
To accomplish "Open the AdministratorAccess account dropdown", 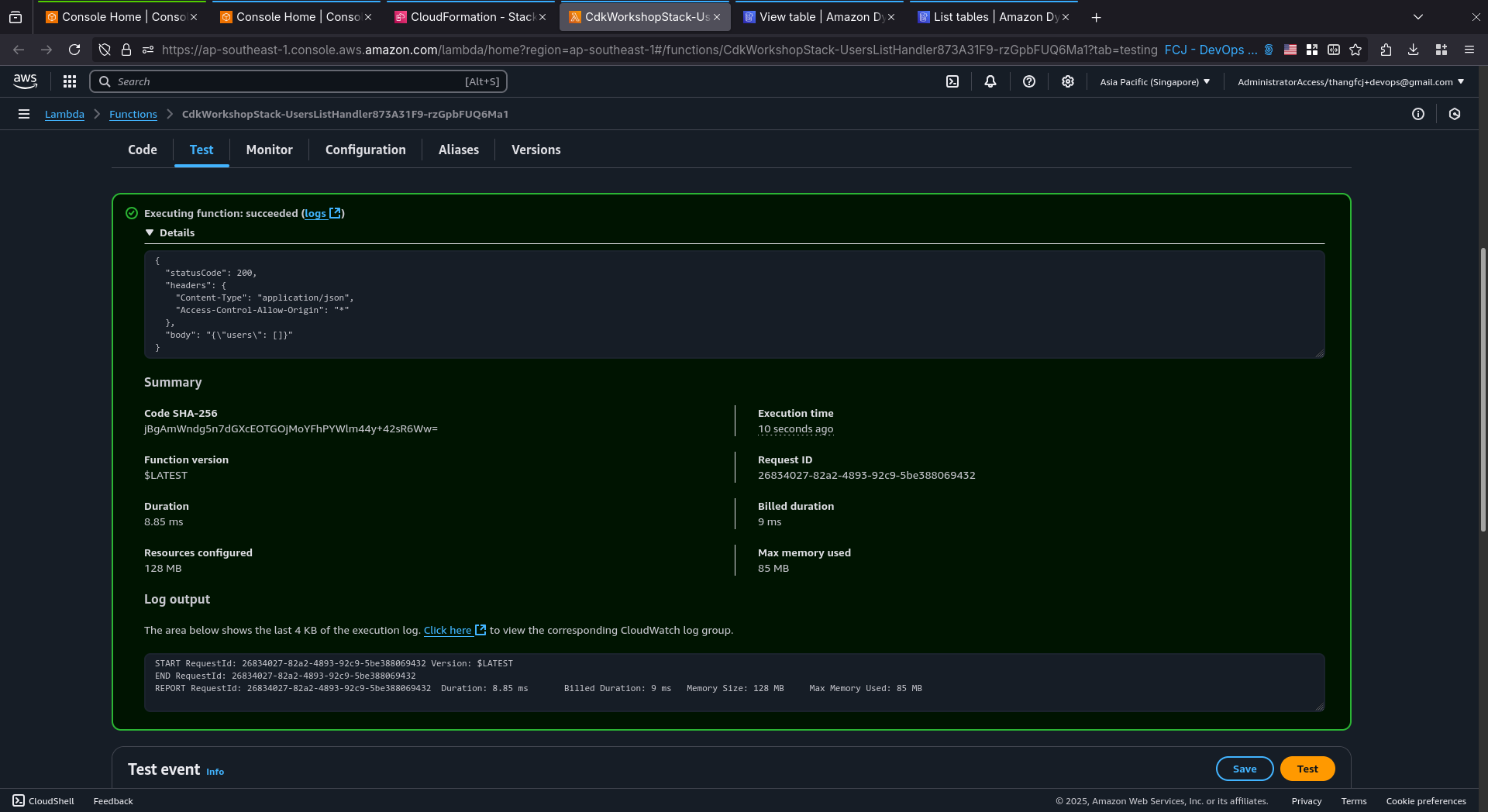I will 1351,81.
